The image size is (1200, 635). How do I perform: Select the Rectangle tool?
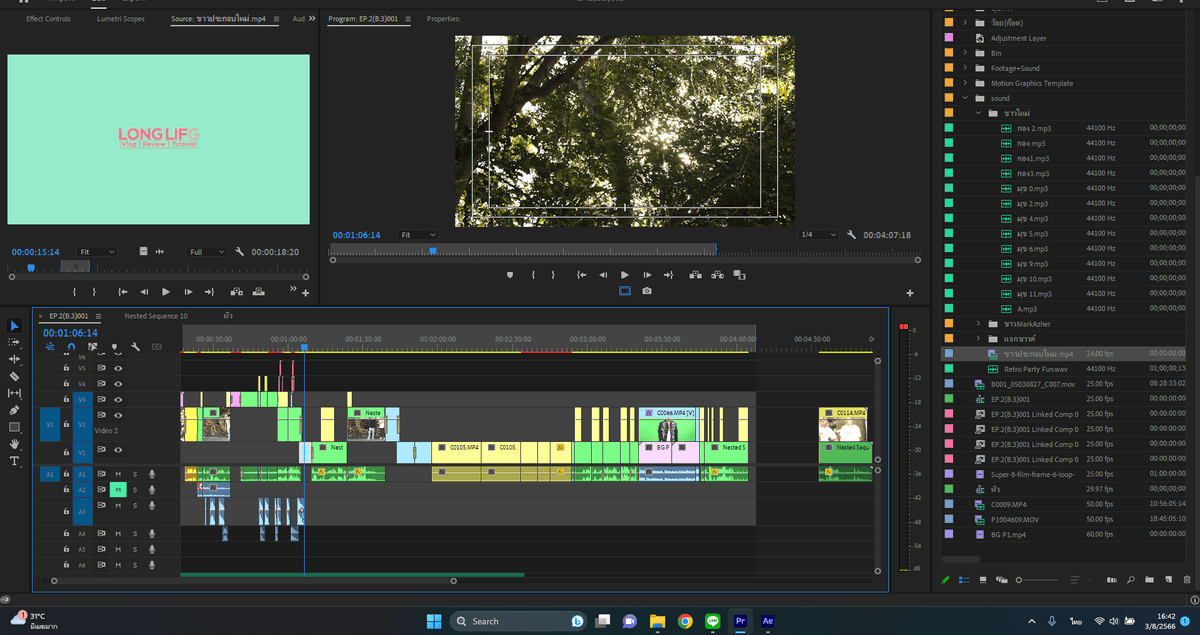point(14,427)
